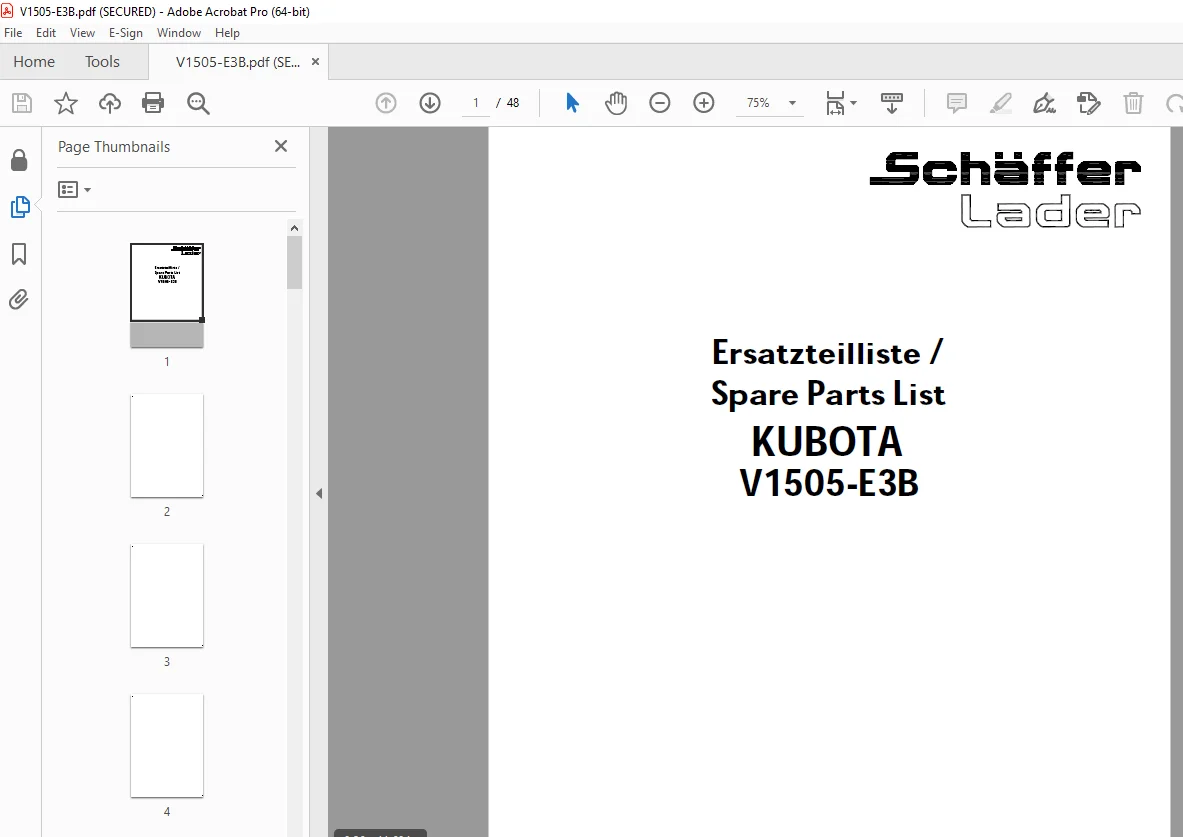
Task: Open thumbnail options dropdown menu
Action: [x=75, y=189]
